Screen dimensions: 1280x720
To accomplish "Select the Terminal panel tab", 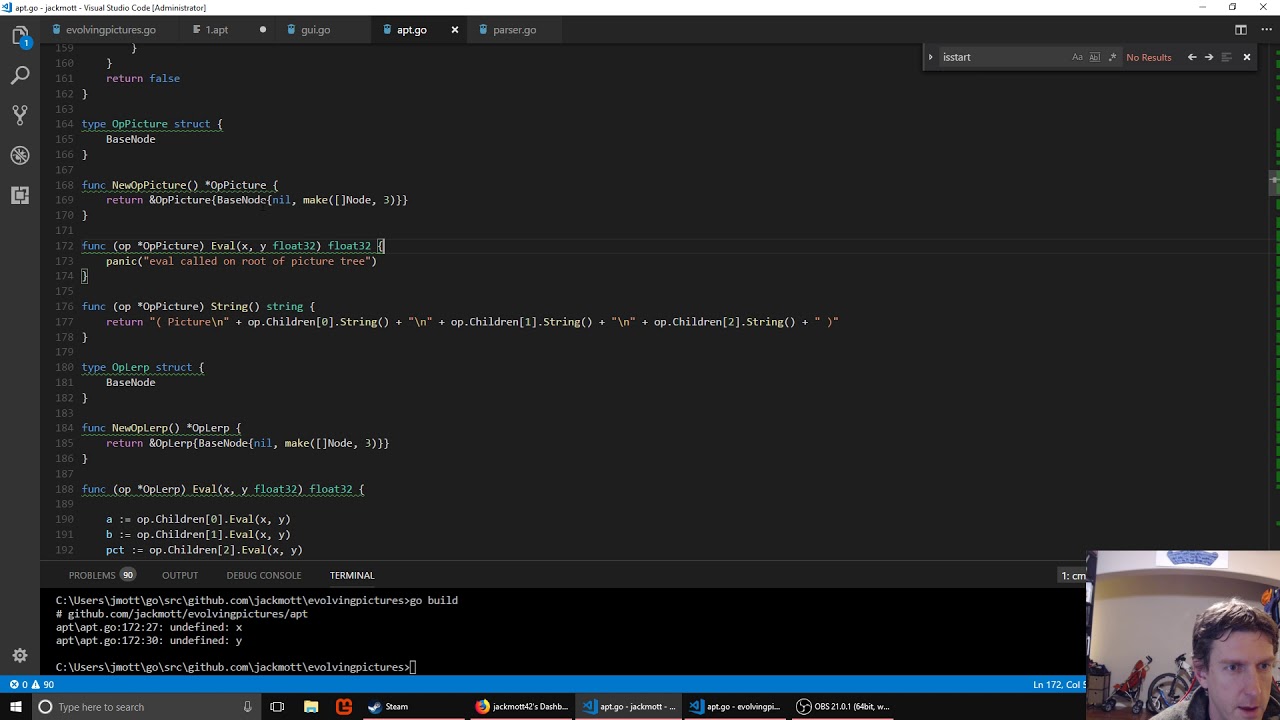I will pos(352,575).
